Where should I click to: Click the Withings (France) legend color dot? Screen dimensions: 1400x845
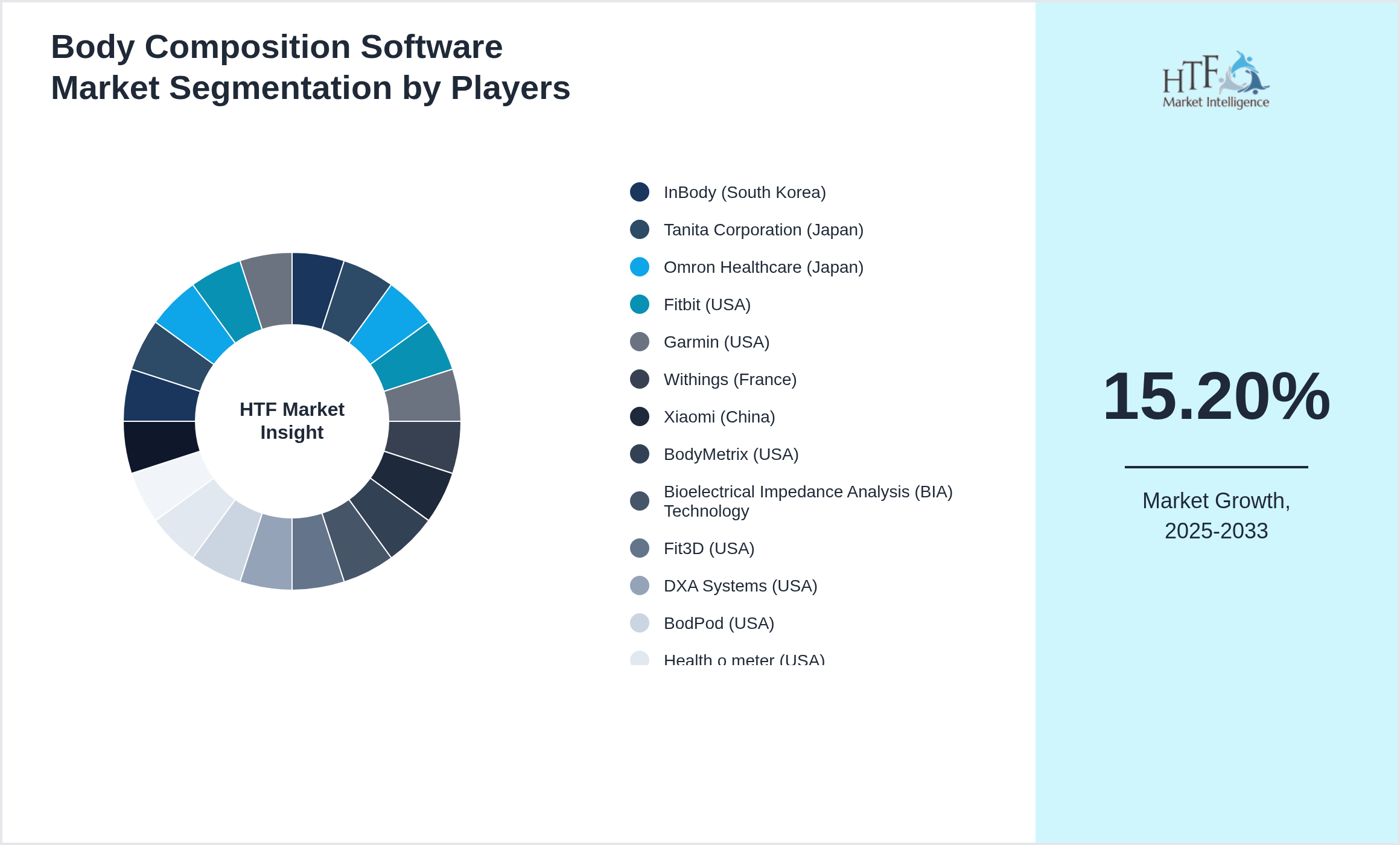[x=640, y=379]
